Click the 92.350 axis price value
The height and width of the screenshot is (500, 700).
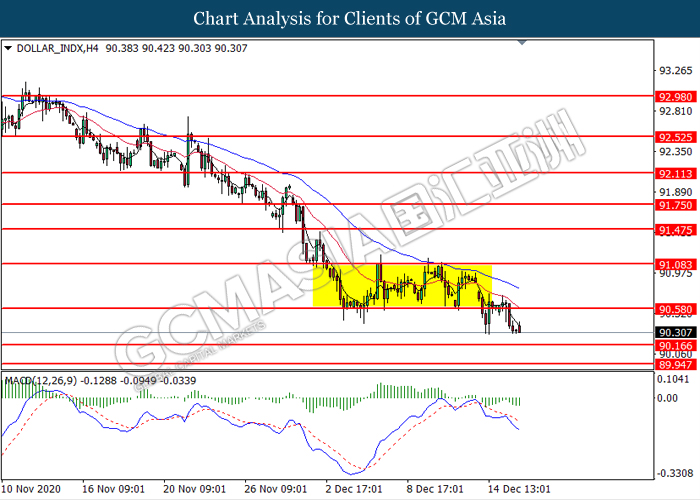675,152
